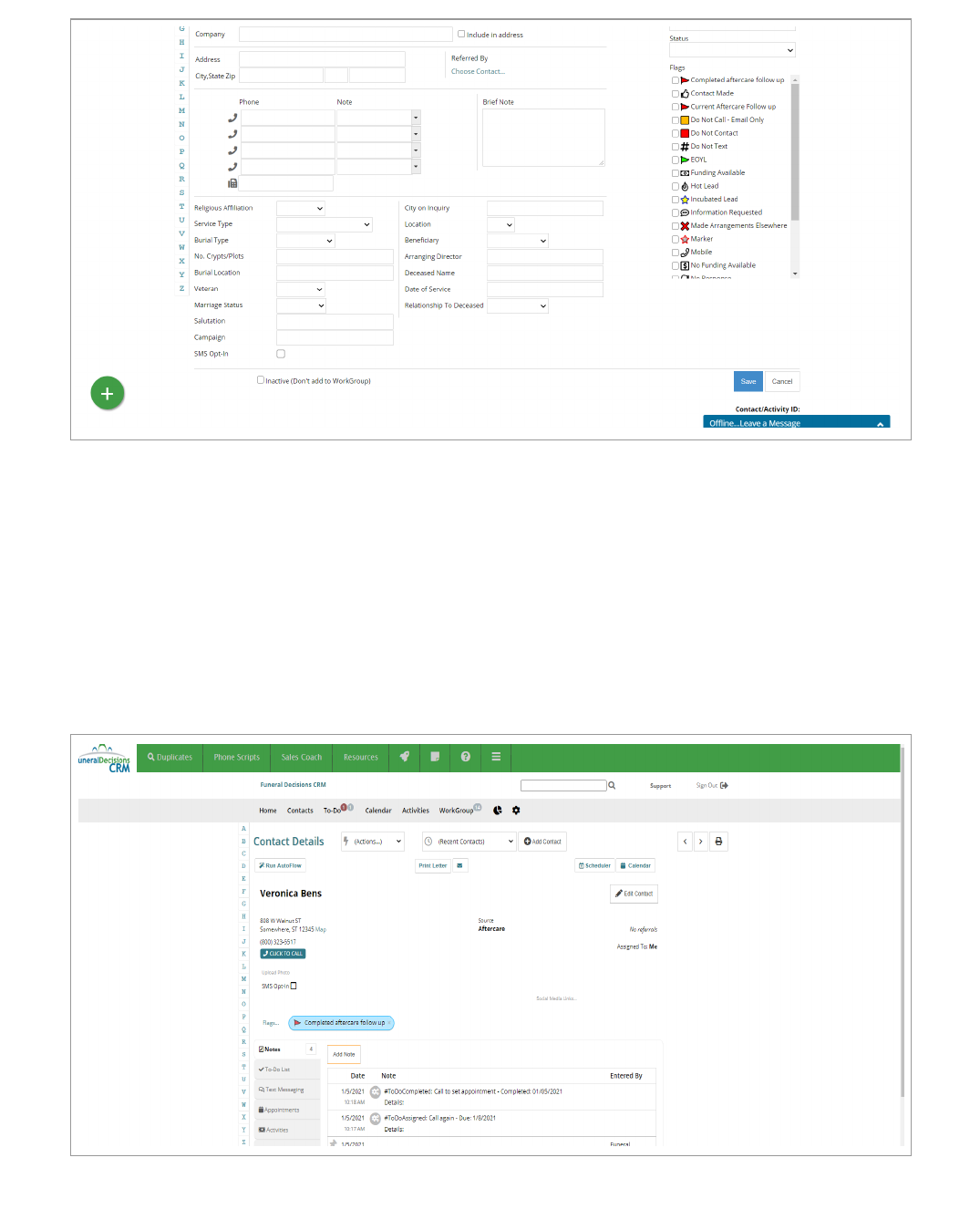This screenshot has height=1230, width=980.
Task: Open the Recent Contacts dropdown
Action: coord(469,842)
